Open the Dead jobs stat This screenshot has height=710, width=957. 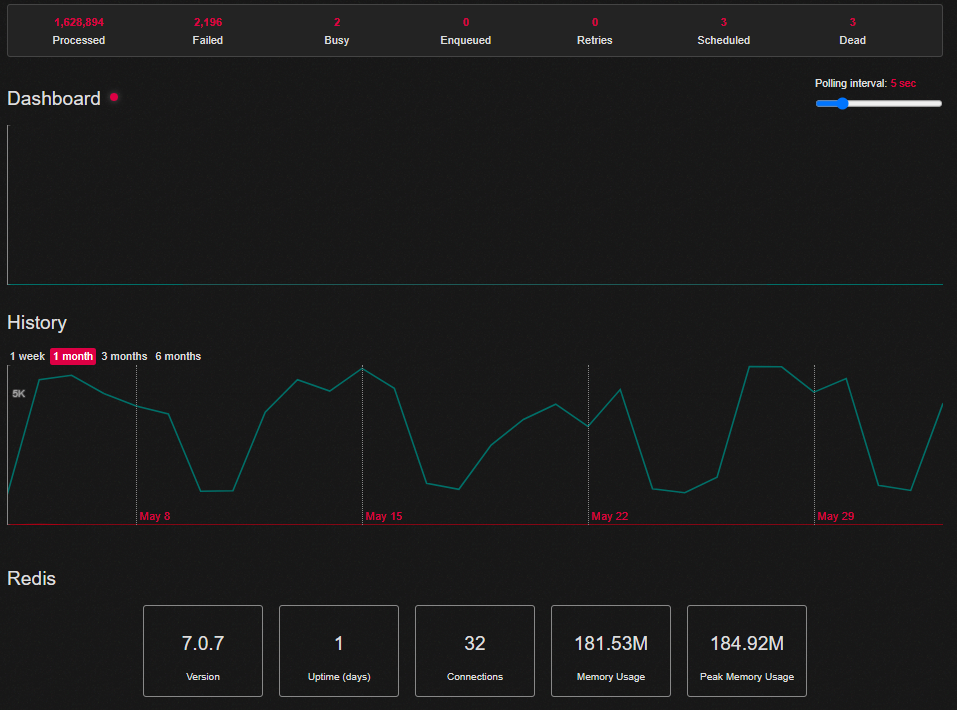853,31
